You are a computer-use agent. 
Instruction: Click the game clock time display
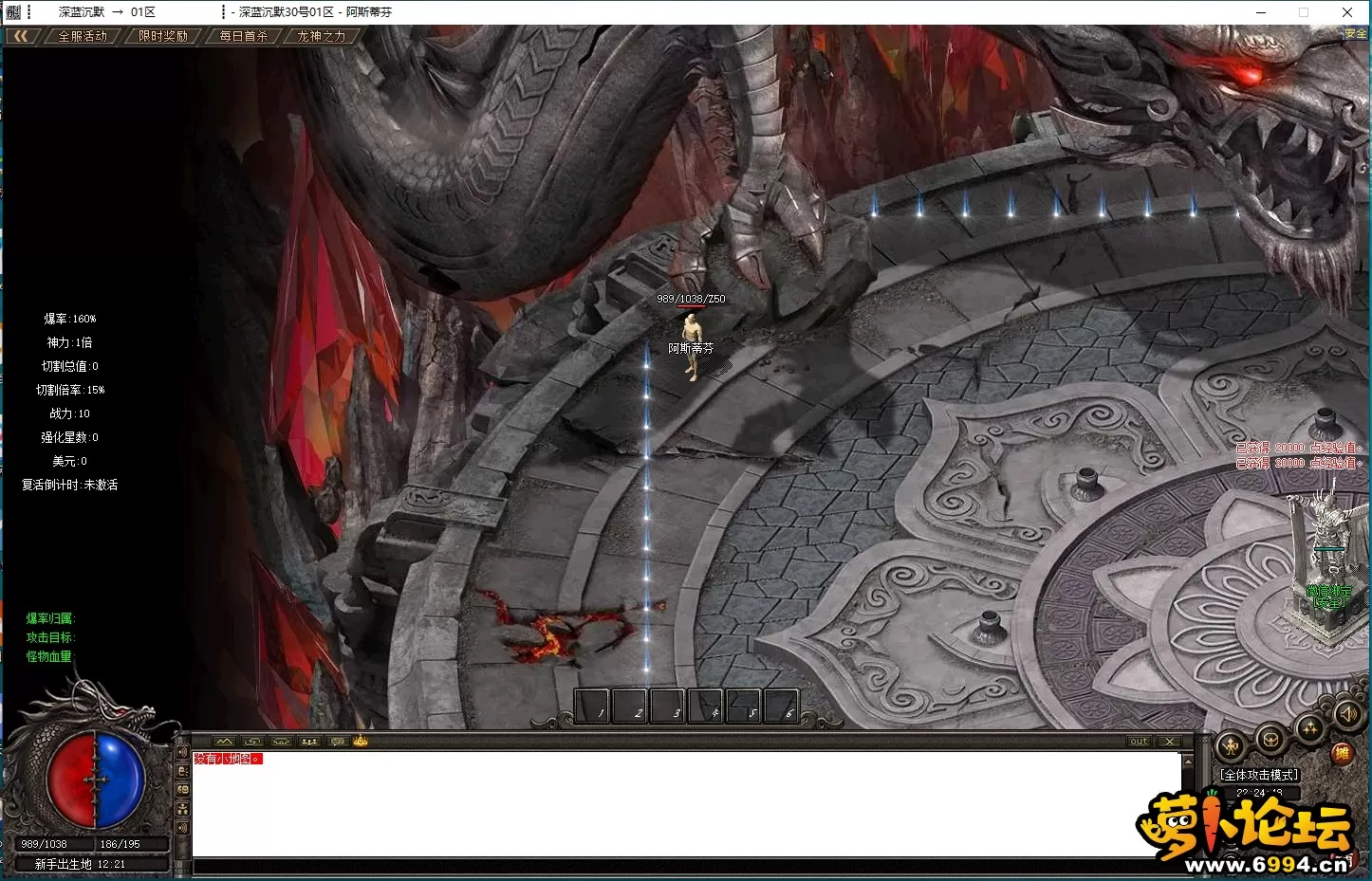click(x=1259, y=793)
